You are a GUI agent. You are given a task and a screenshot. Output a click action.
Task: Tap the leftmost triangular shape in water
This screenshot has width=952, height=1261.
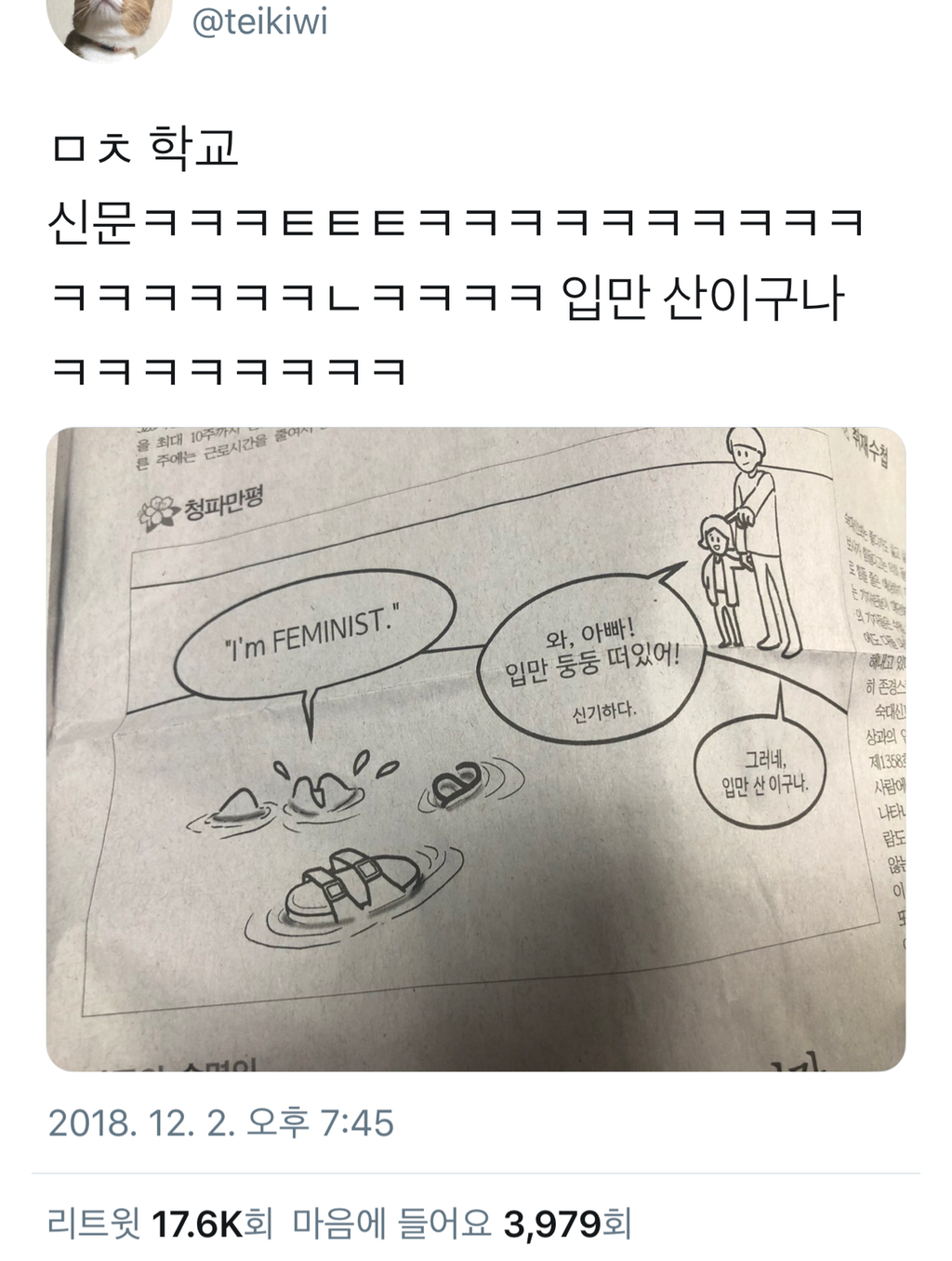tap(241, 803)
